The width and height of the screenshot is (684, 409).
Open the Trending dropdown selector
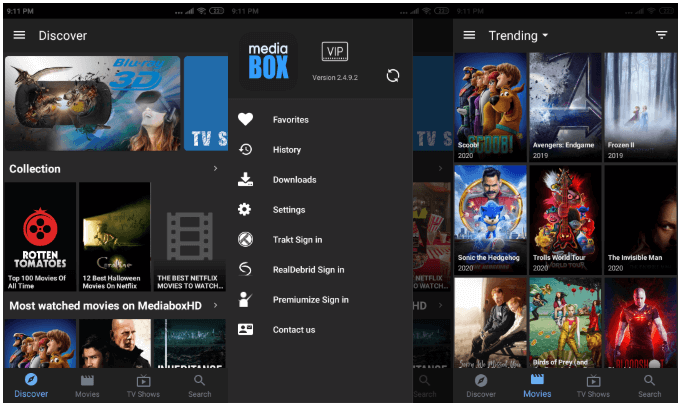519,36
